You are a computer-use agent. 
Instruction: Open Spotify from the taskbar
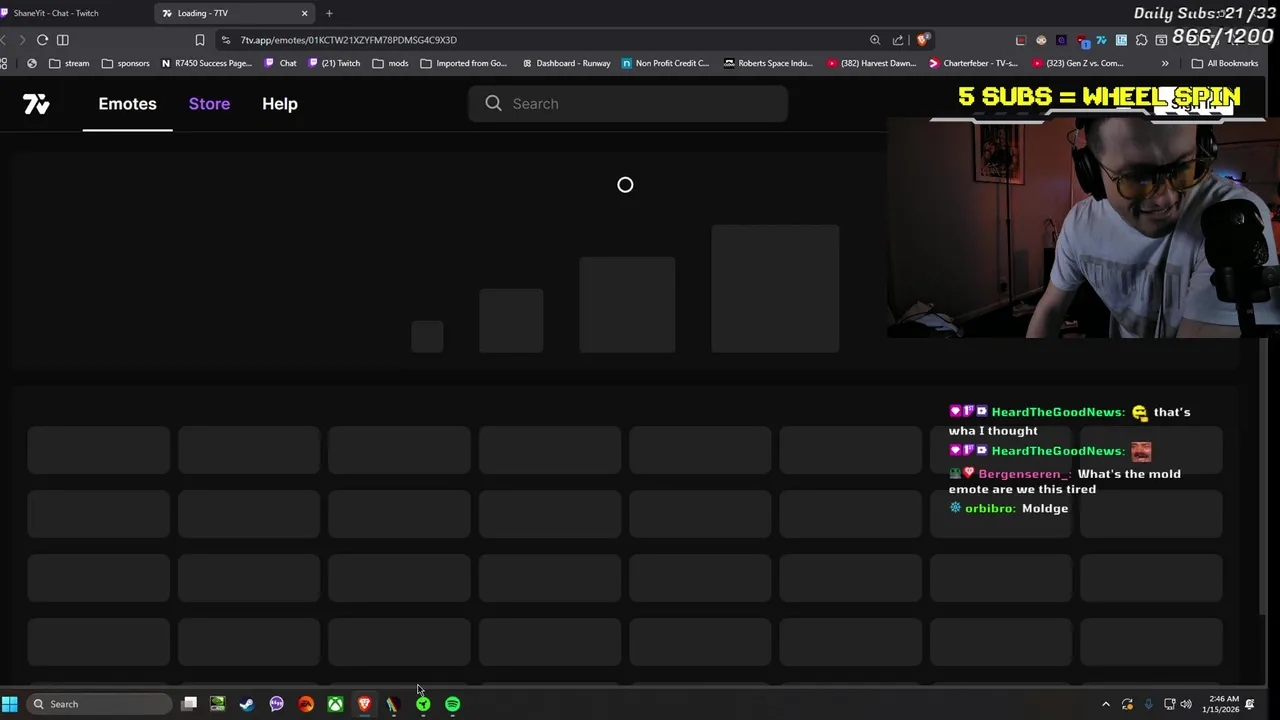[453, 704]
